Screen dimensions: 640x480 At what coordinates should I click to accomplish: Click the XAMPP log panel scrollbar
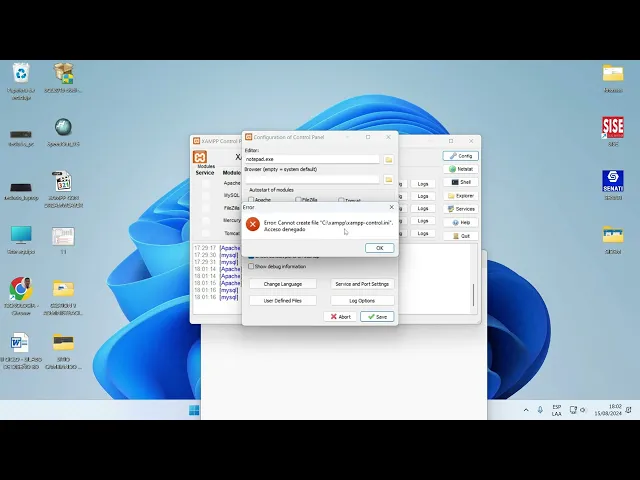tap(473, 295)
